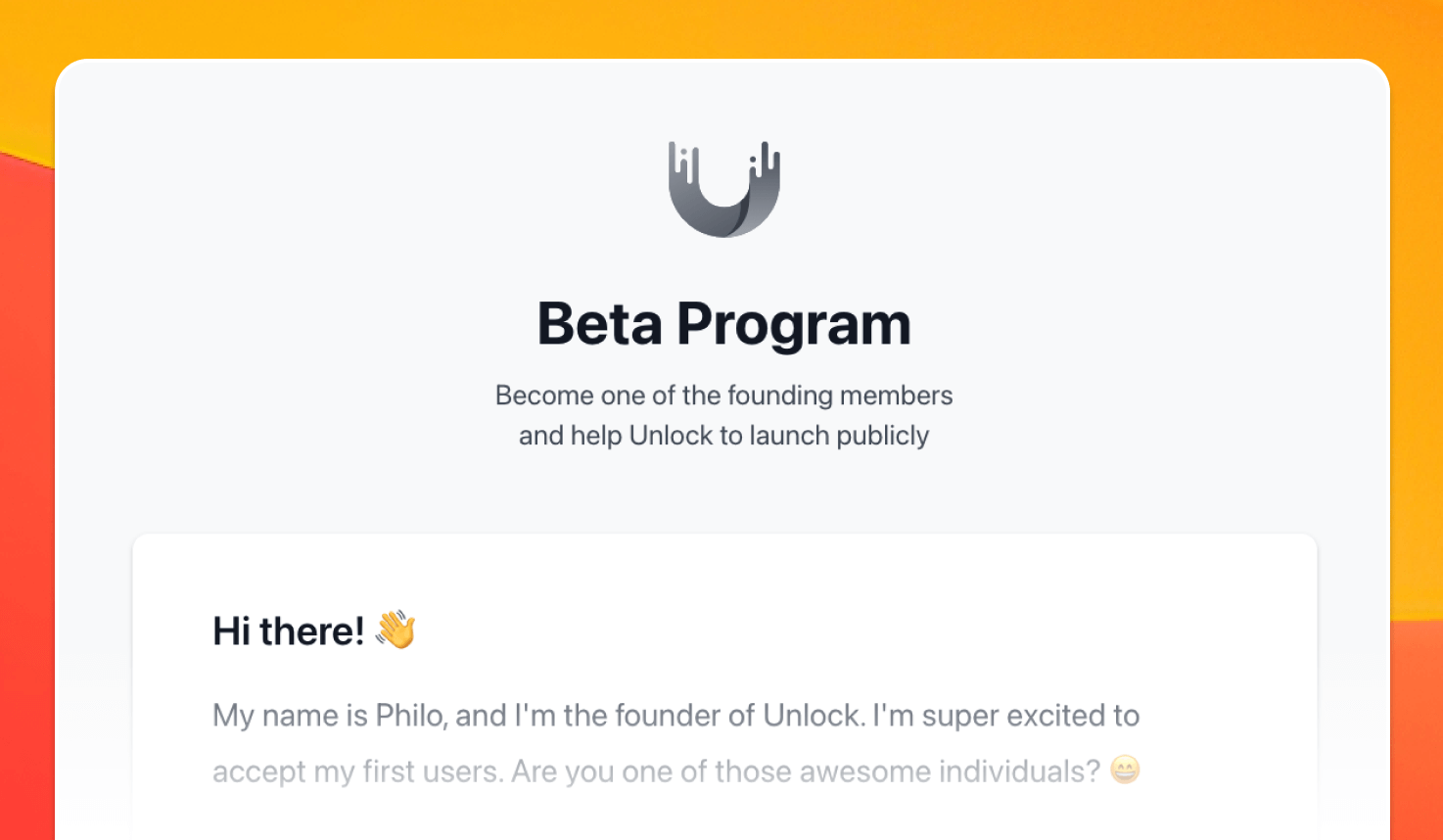Screen dimensions: 1443x840
Task: Click the grinning face emoji
Action: [x=1126, y=770]
